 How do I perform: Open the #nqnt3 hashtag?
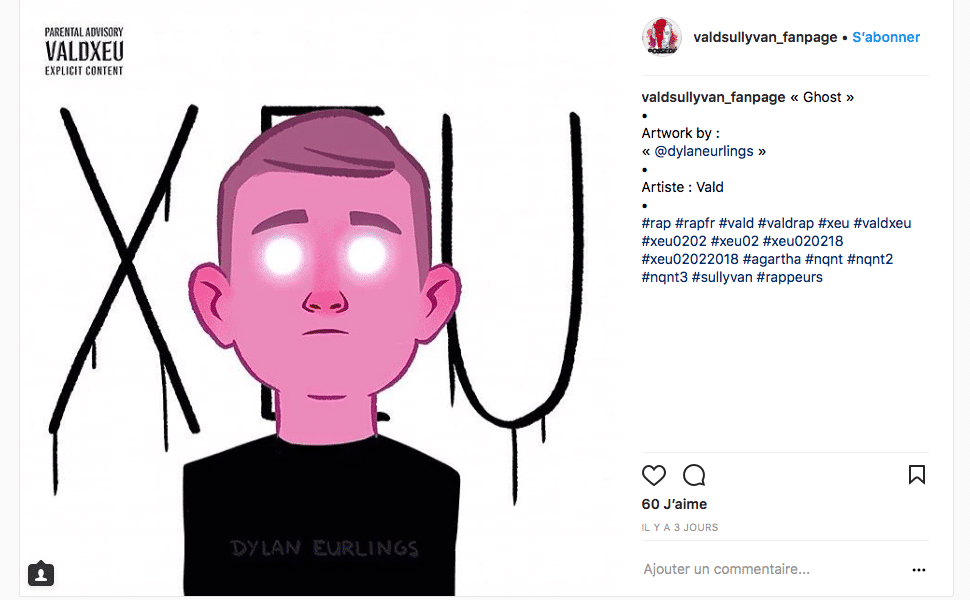664,277
